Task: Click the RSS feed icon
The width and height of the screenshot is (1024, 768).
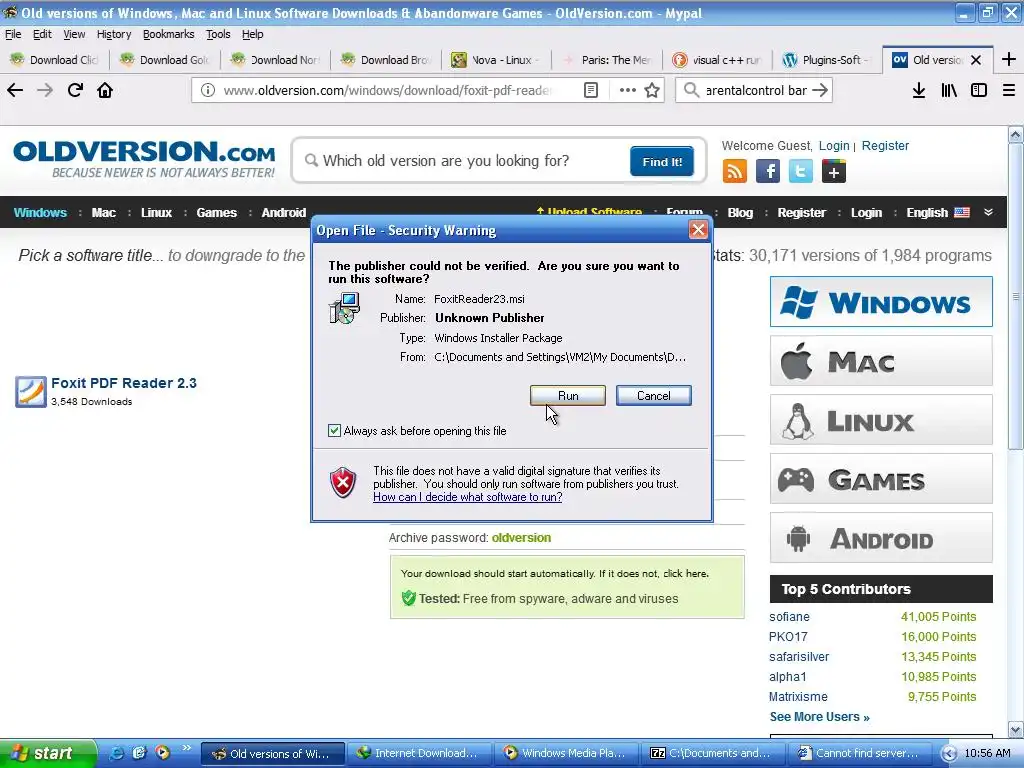Action: pyautogui.click(x=735, y=172)
